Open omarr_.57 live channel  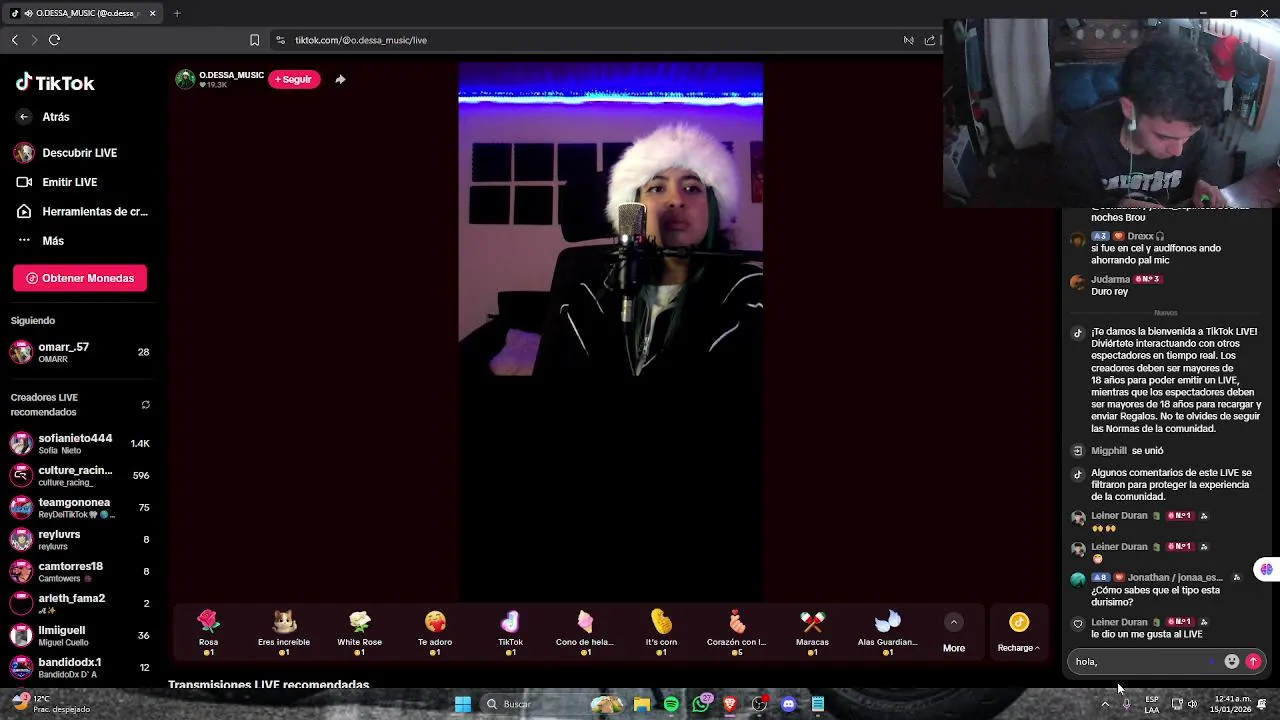(x=80, y=352)
